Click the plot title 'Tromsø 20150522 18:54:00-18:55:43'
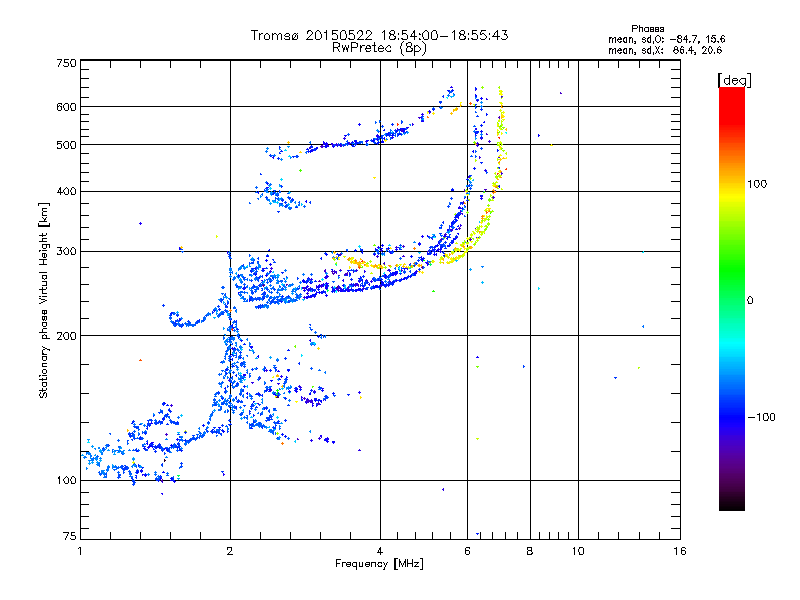800x600 pixels. click(379, 35)
